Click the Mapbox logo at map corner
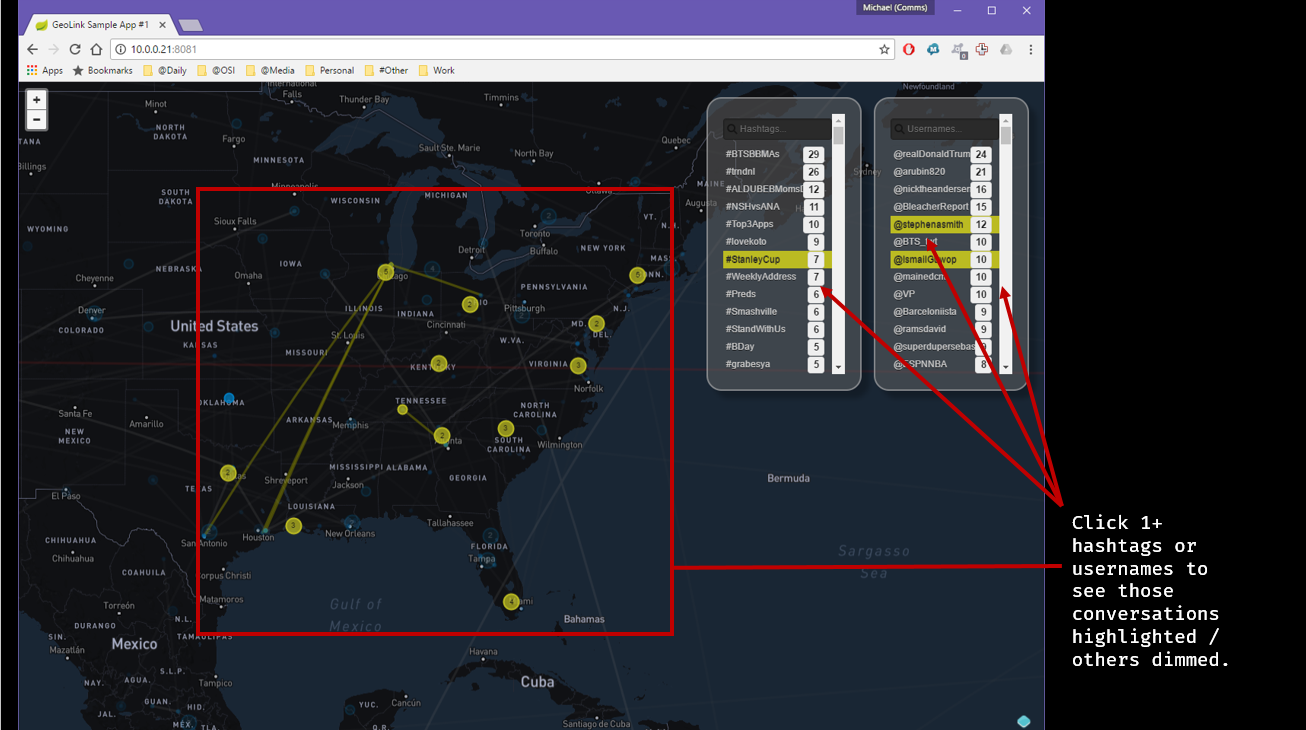The width and height of the screenshot is (1306, 730). (x=1024, y=721)
